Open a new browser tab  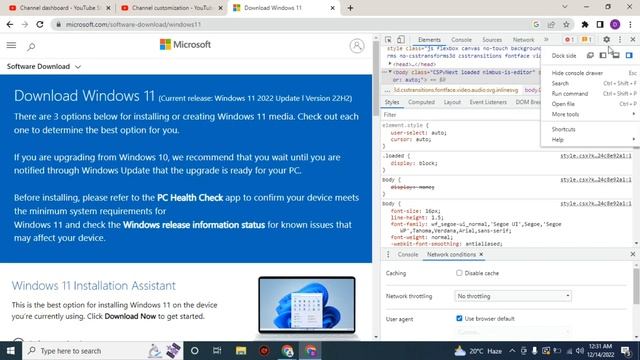pos(350,8)
